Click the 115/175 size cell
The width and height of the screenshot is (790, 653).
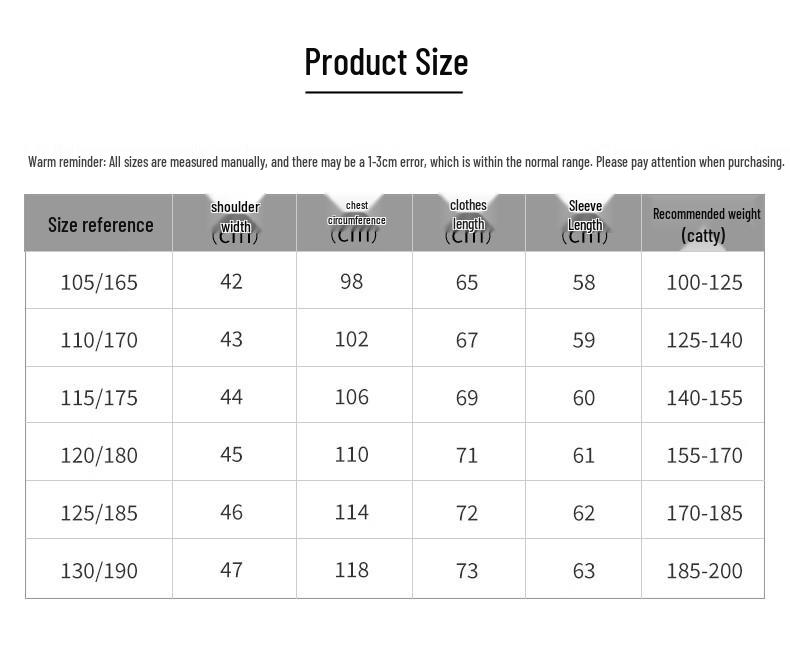[x=99, y=398]
